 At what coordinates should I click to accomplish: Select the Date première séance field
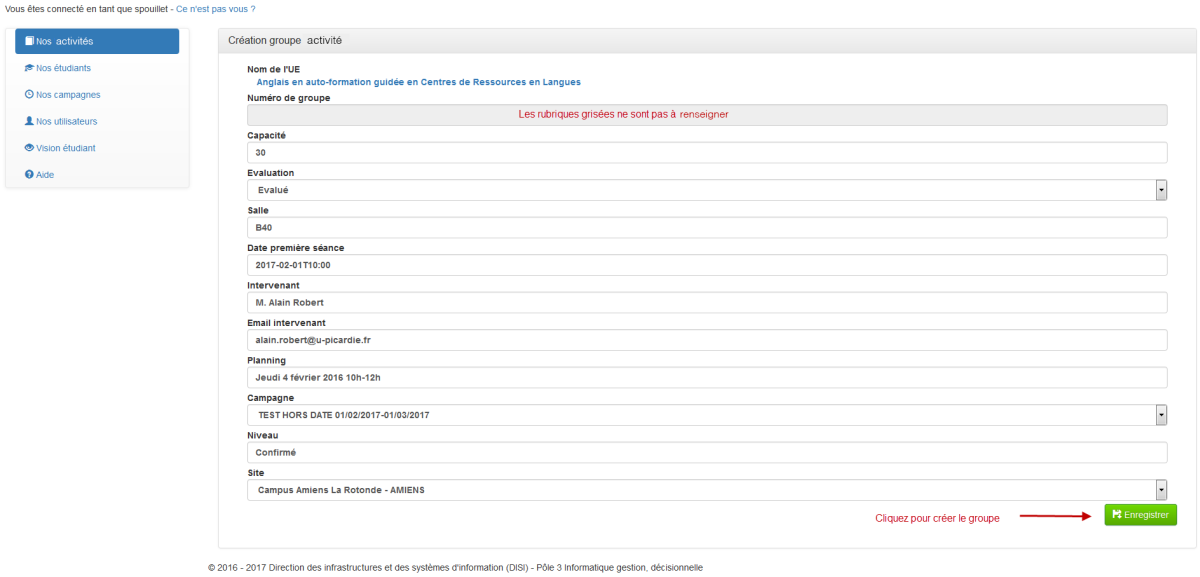click(706, 265)
